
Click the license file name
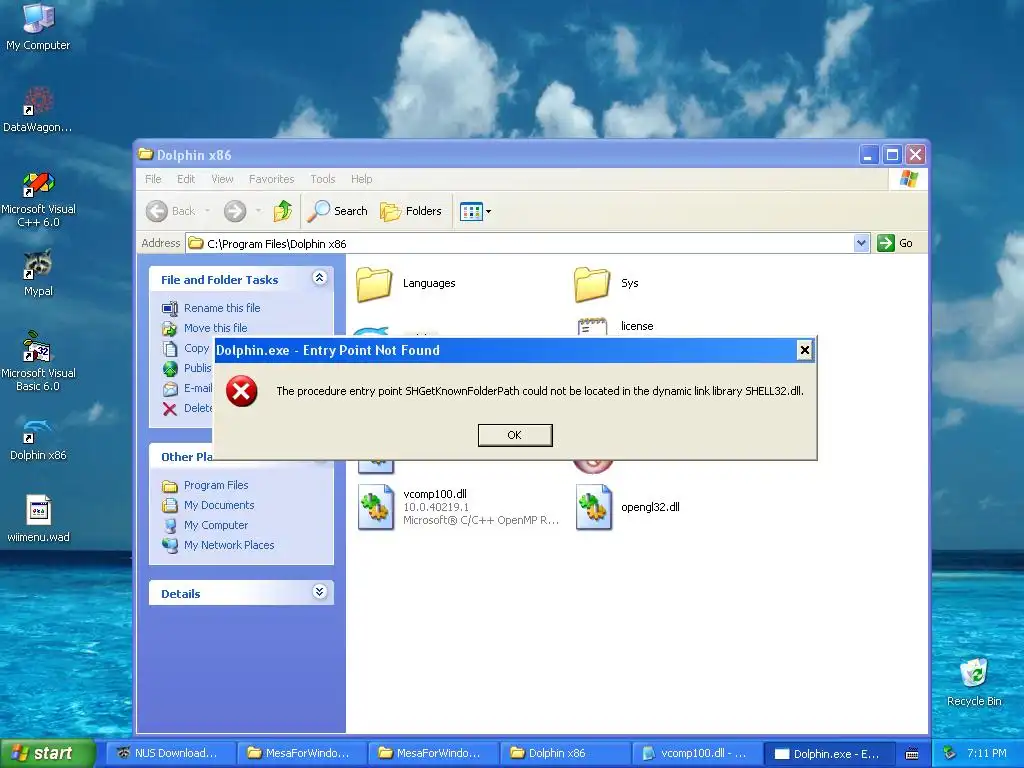[637, 326]
